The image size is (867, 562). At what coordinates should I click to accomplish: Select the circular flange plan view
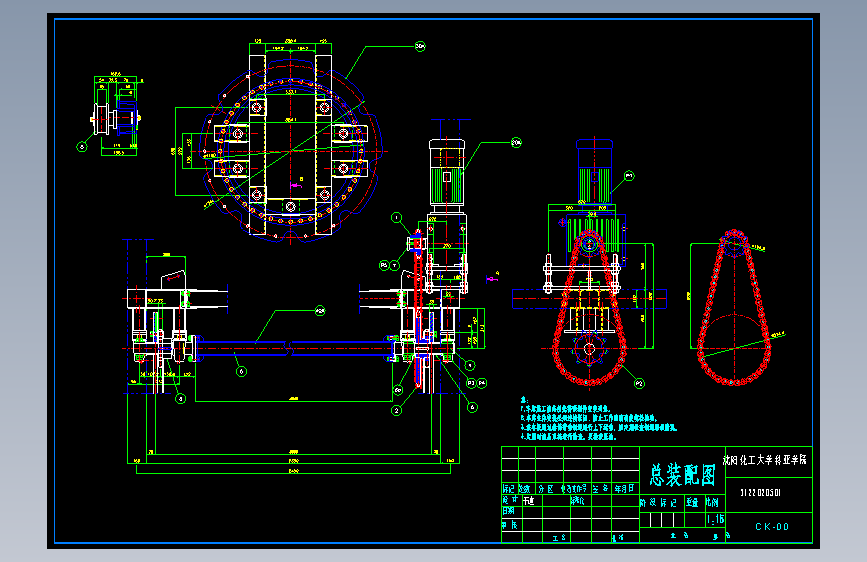291,150
